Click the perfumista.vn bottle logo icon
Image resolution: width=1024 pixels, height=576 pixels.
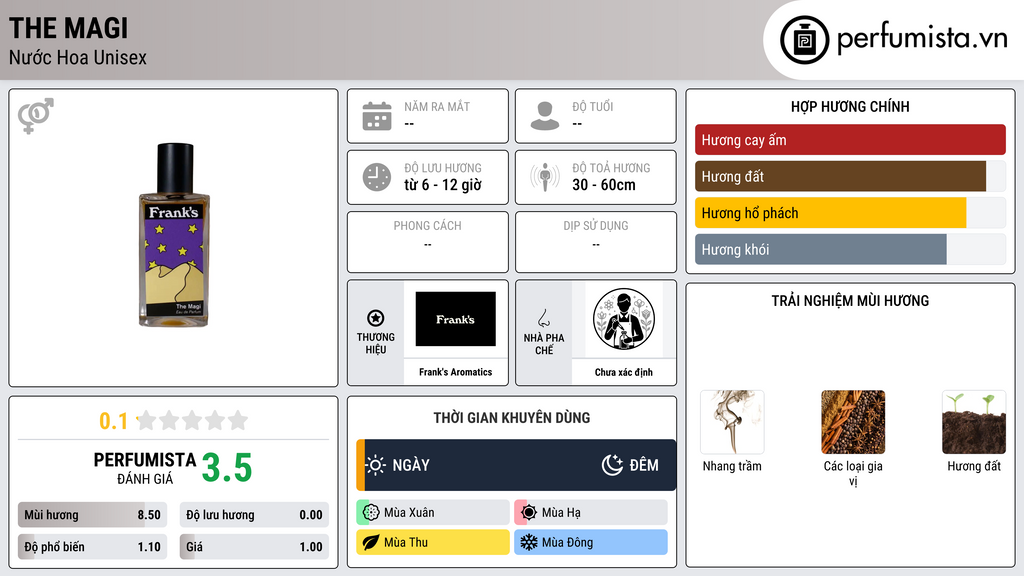[x=804, y=40]
